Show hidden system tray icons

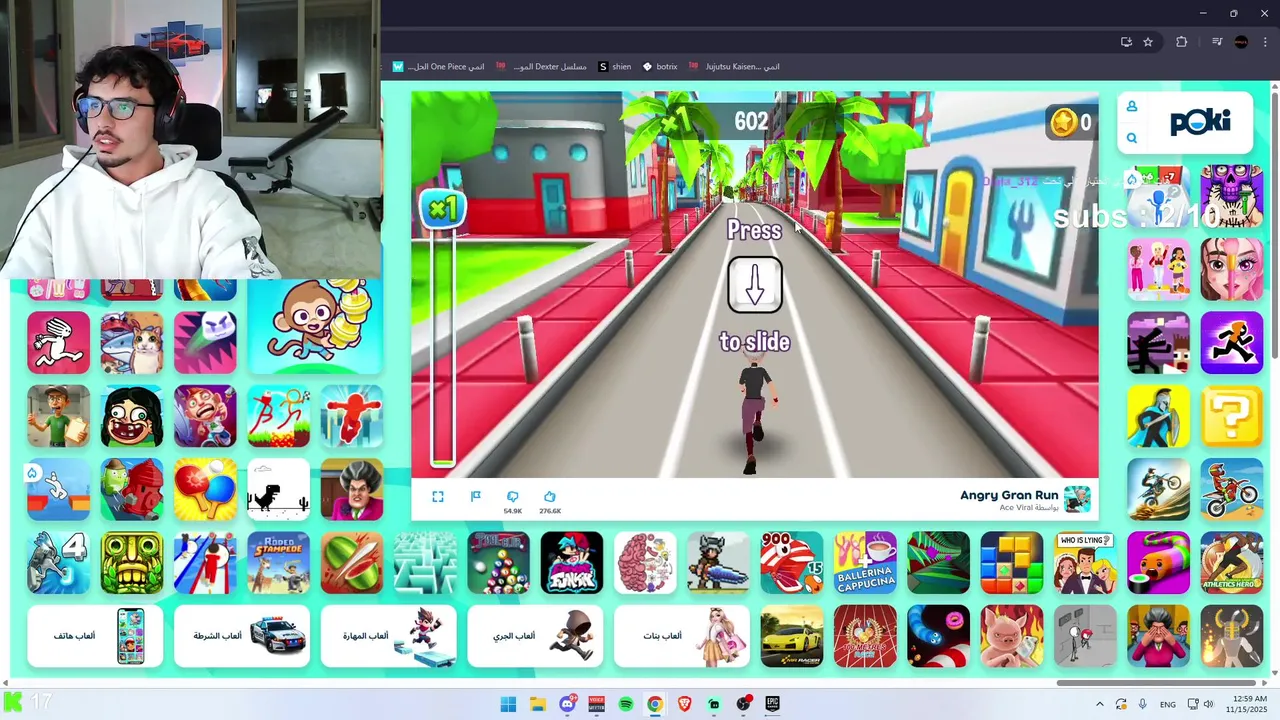pyautogui.click(x=1100, y=704)
